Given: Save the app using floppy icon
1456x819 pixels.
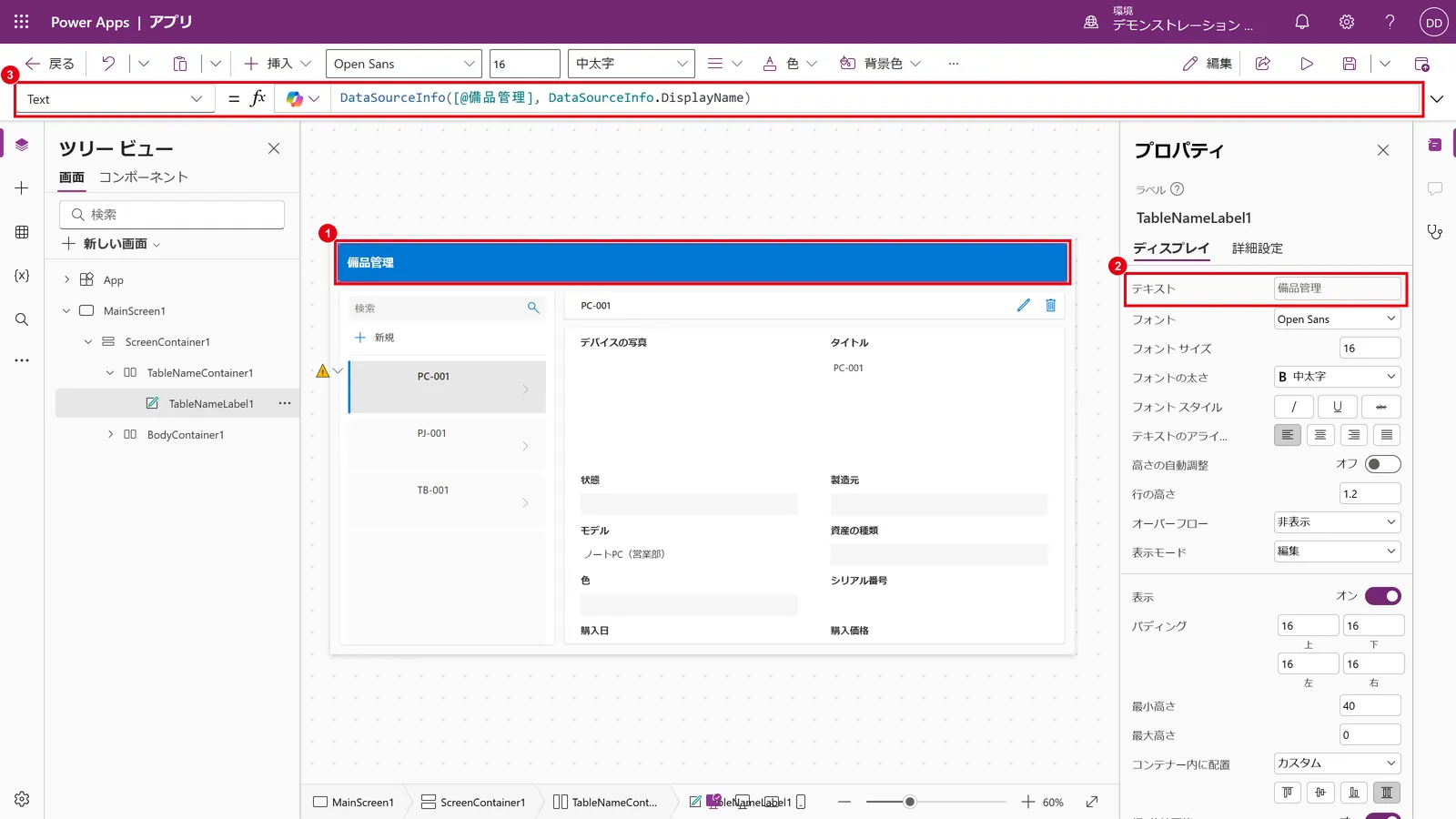Looking at the screenshot, I should 1350,64.
